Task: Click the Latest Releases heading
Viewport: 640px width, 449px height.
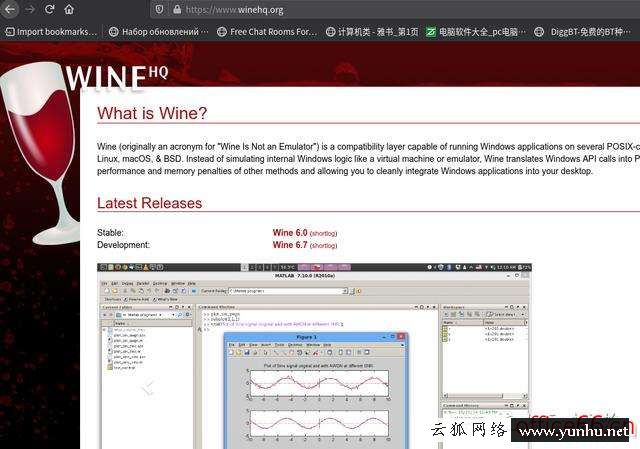Action: click(x=149, y=203)
